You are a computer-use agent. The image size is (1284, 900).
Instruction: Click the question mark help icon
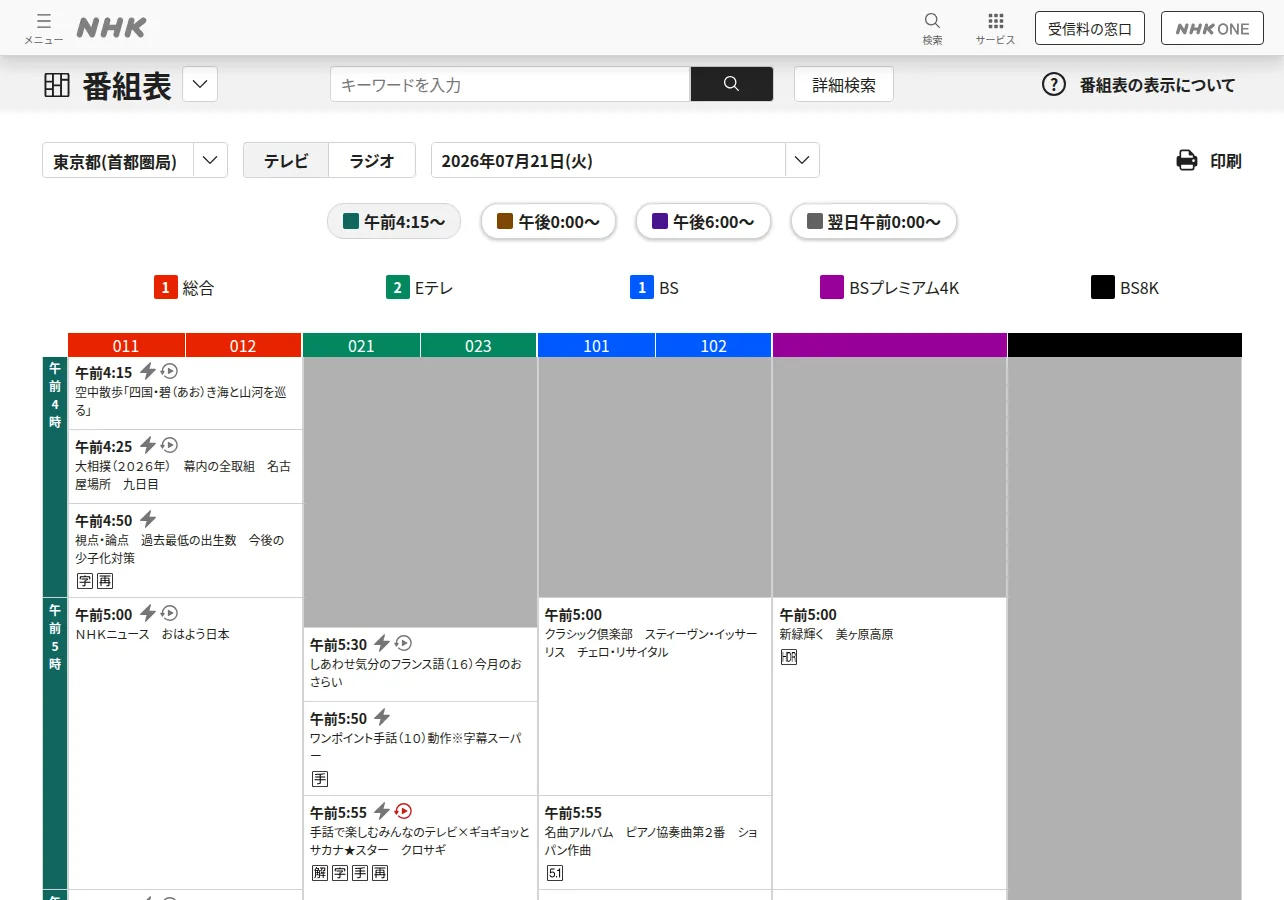(1054, 84)
